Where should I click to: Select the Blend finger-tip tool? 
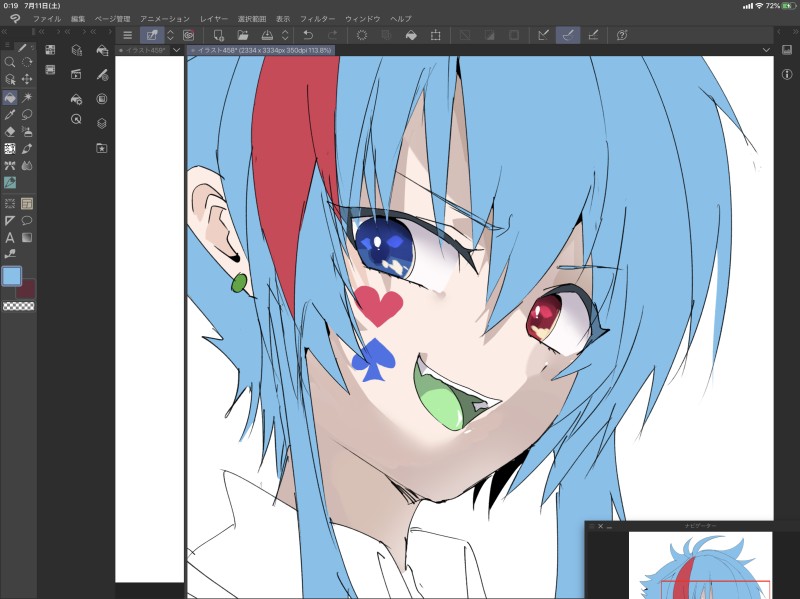(9, 165)
